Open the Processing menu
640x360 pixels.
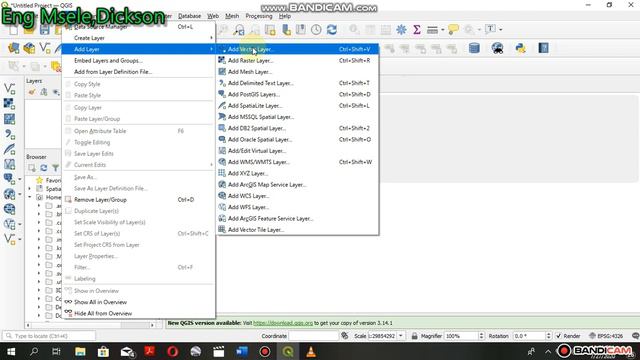coord(259,16)
